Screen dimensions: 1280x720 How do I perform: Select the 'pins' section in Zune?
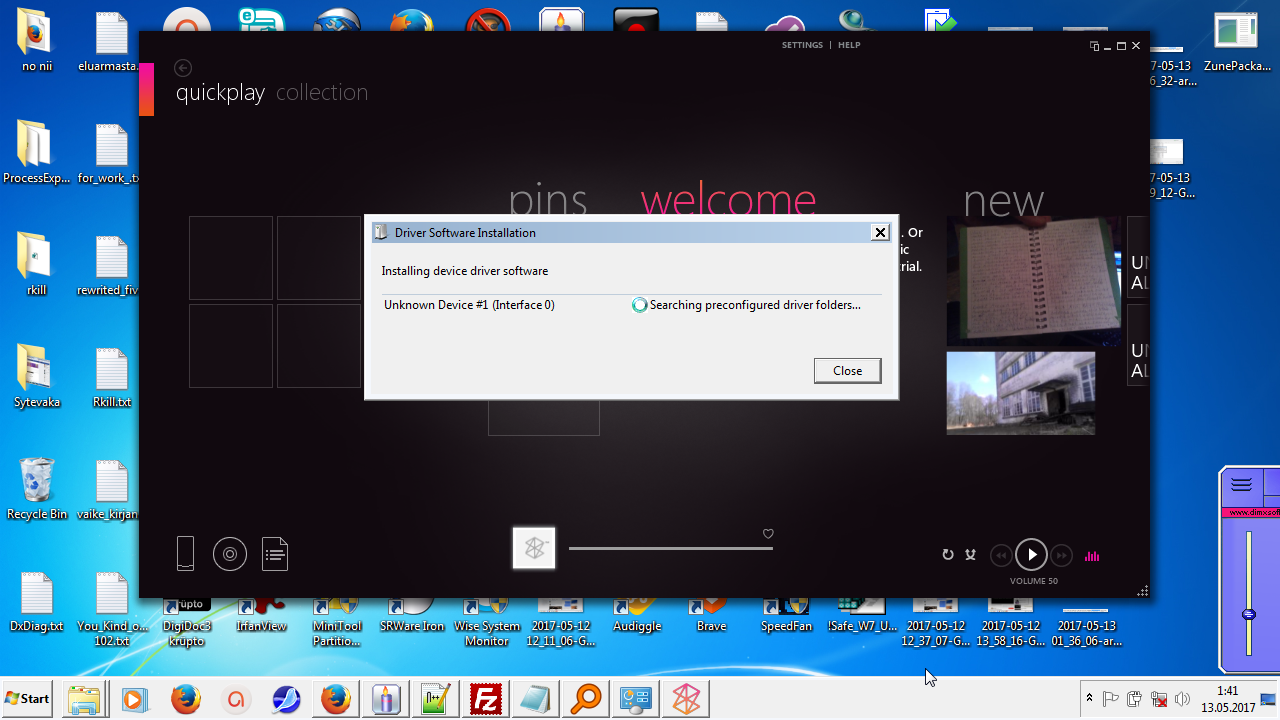click(548, 200)
